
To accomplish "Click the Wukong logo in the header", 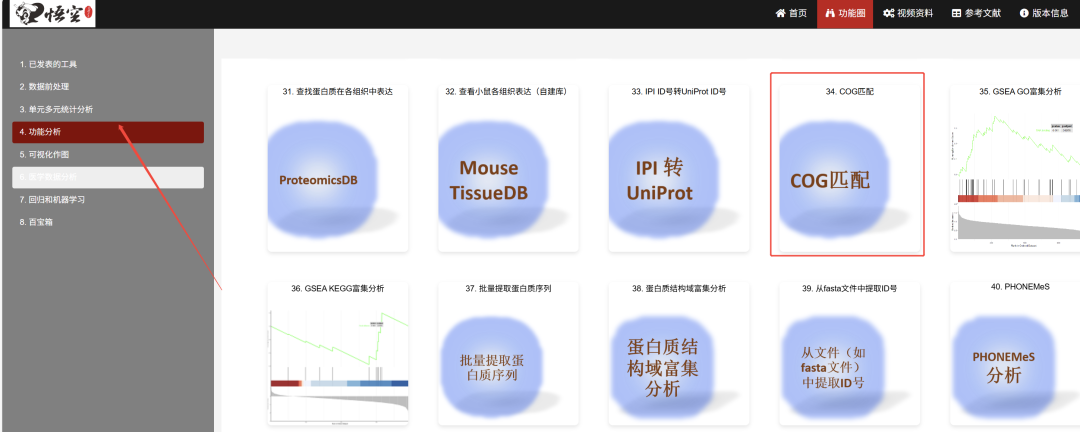I will pos(54,14).
